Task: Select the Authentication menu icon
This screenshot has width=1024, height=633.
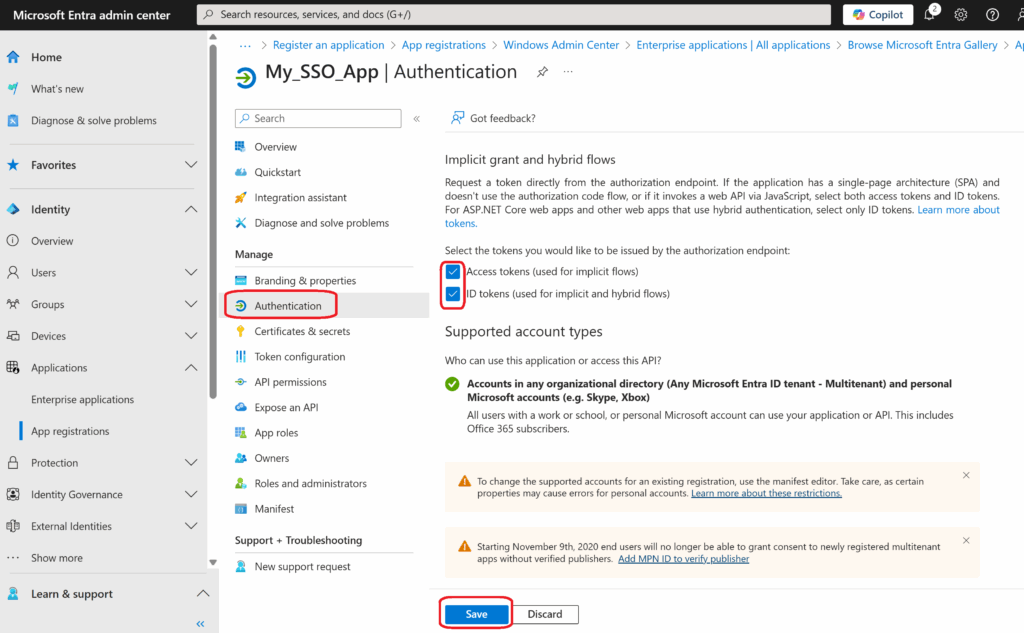Action: coord(240,306)
